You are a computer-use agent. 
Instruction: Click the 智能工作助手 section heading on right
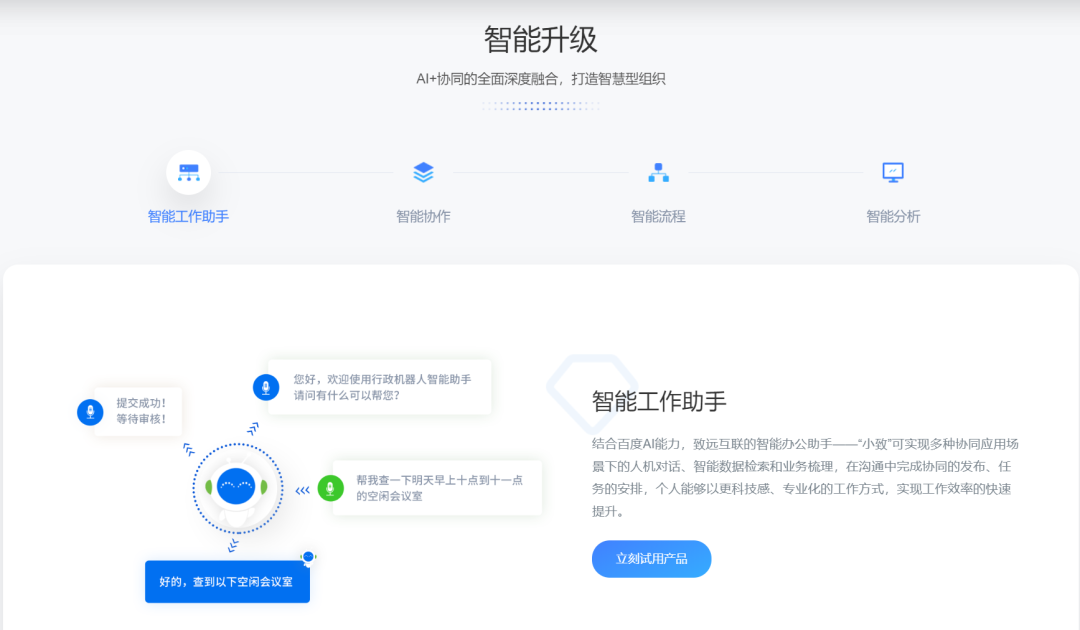click(x=658, y=401)
